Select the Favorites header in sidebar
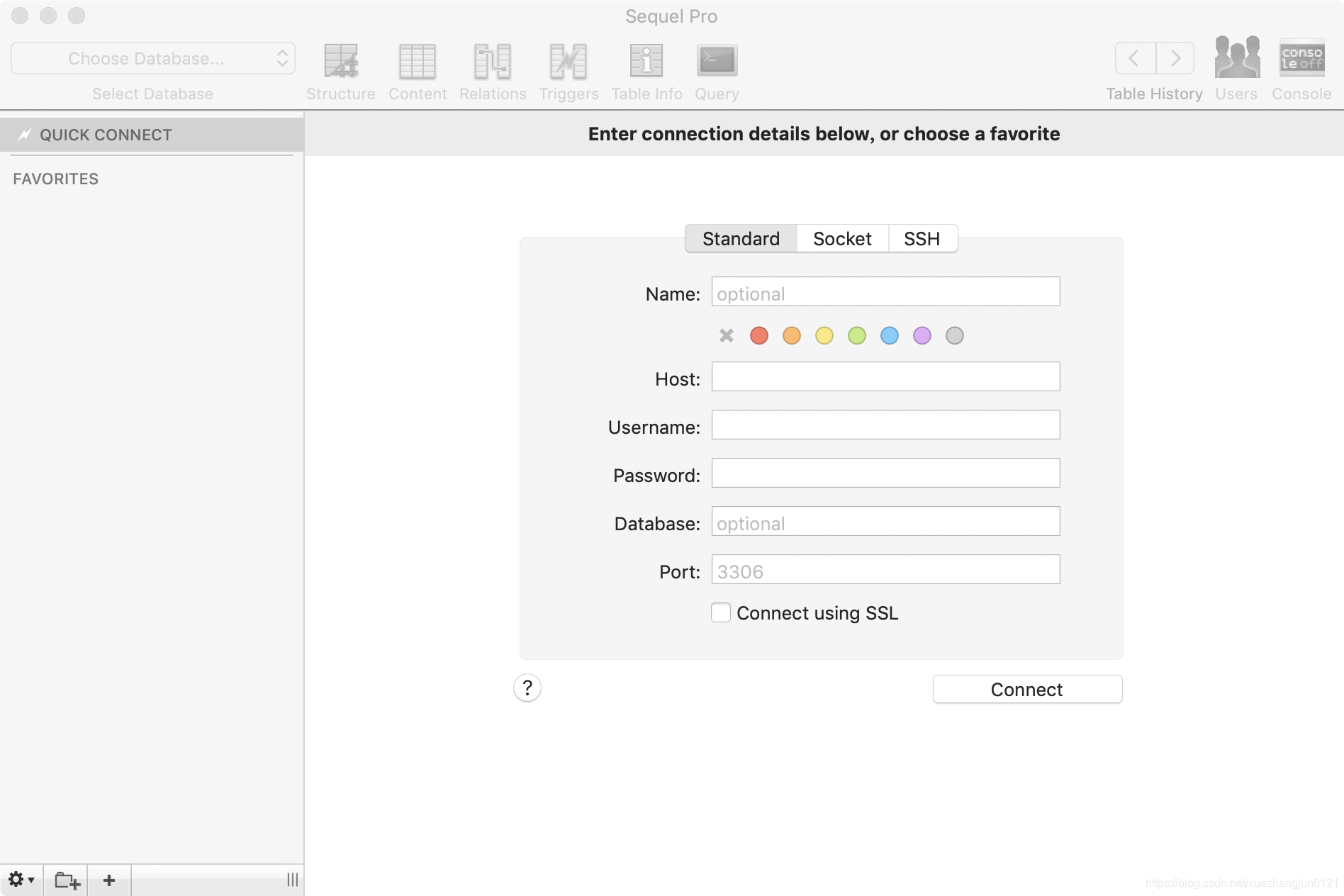Viewport: 1344px width, 896px height. pyautogui.click(x=56, y=179)
